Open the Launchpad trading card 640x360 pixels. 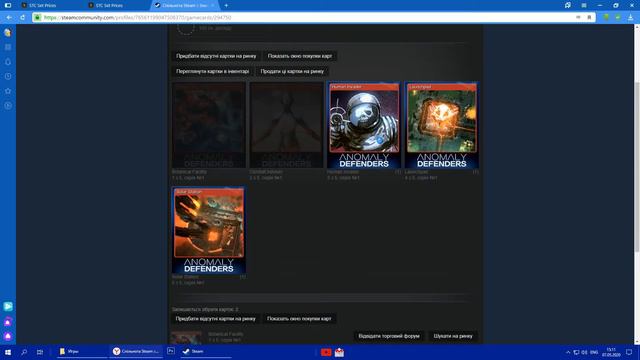coord(442,126)
